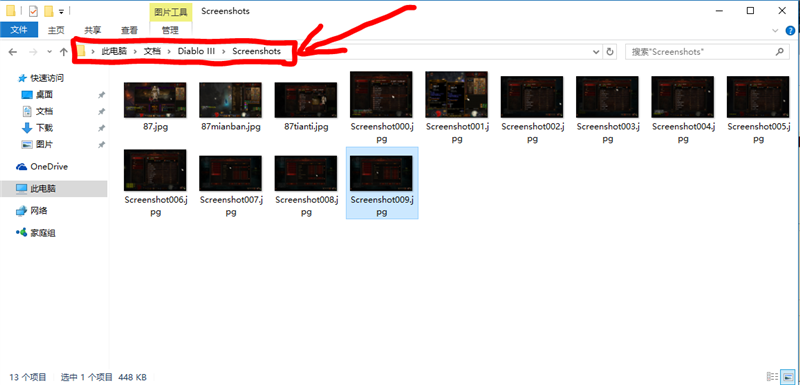Open the recent locations dropdown arrow
This screenshot has width=800, height=385.
(49, 52)
